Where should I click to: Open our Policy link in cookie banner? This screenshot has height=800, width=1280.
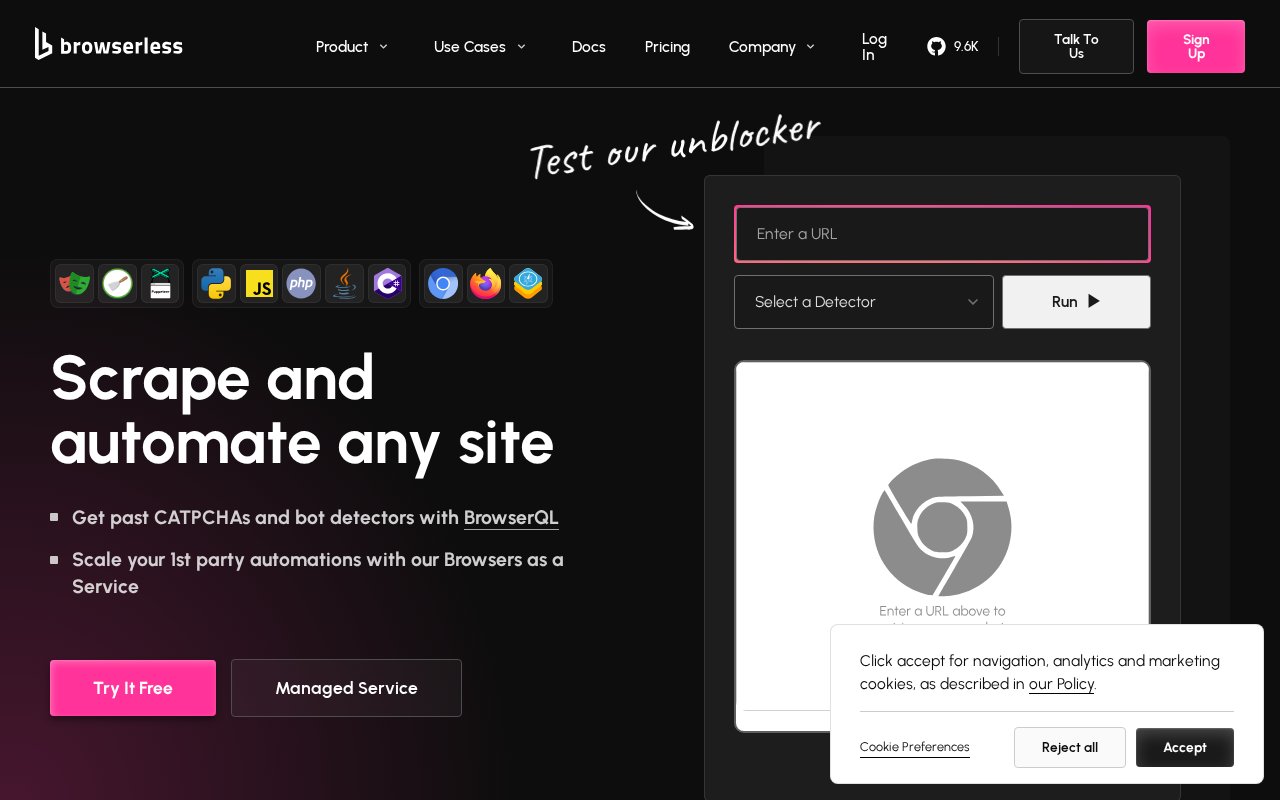[1061, 684]
